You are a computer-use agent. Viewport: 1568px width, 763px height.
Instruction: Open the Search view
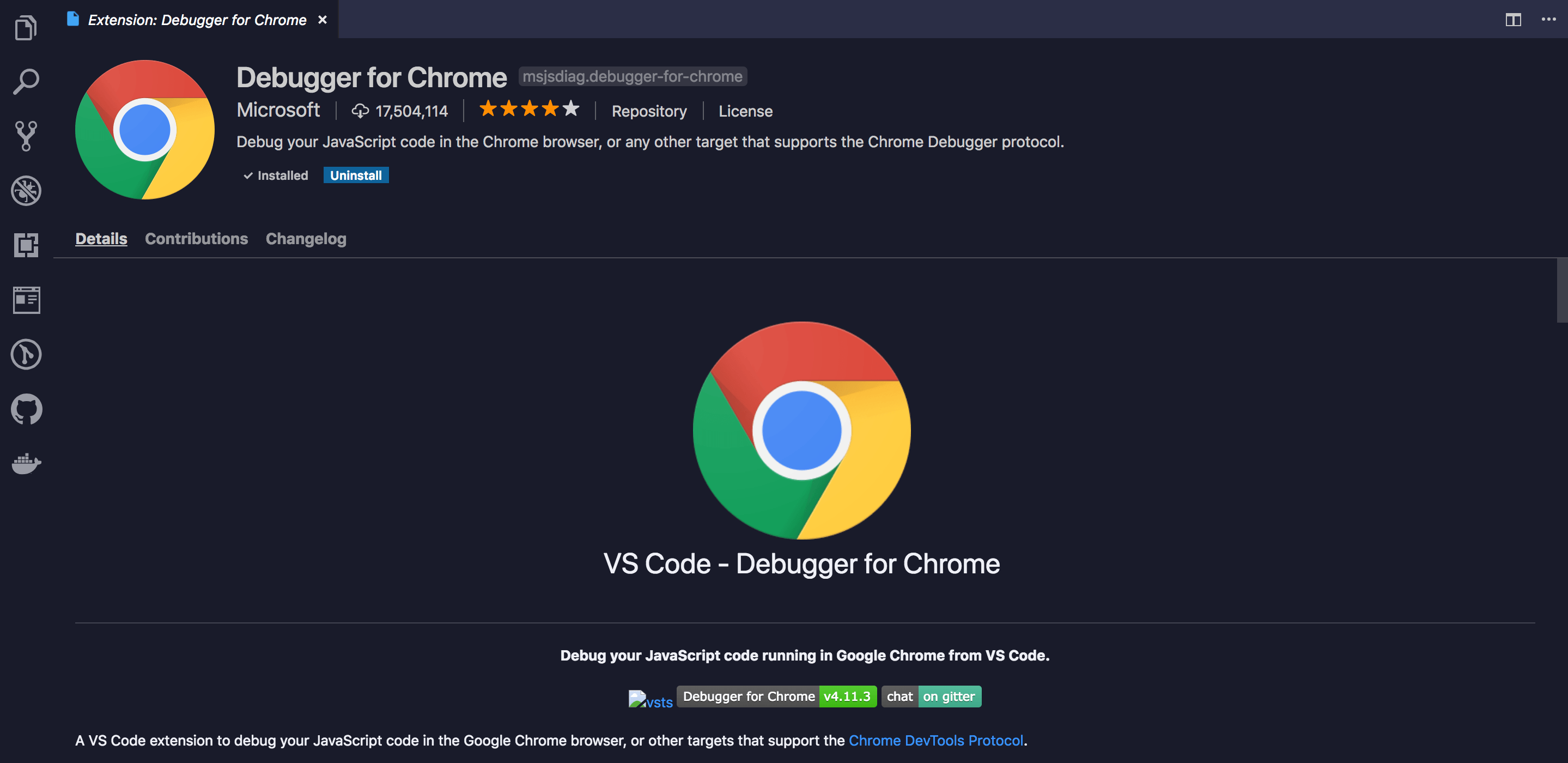[x=26, y=81]
